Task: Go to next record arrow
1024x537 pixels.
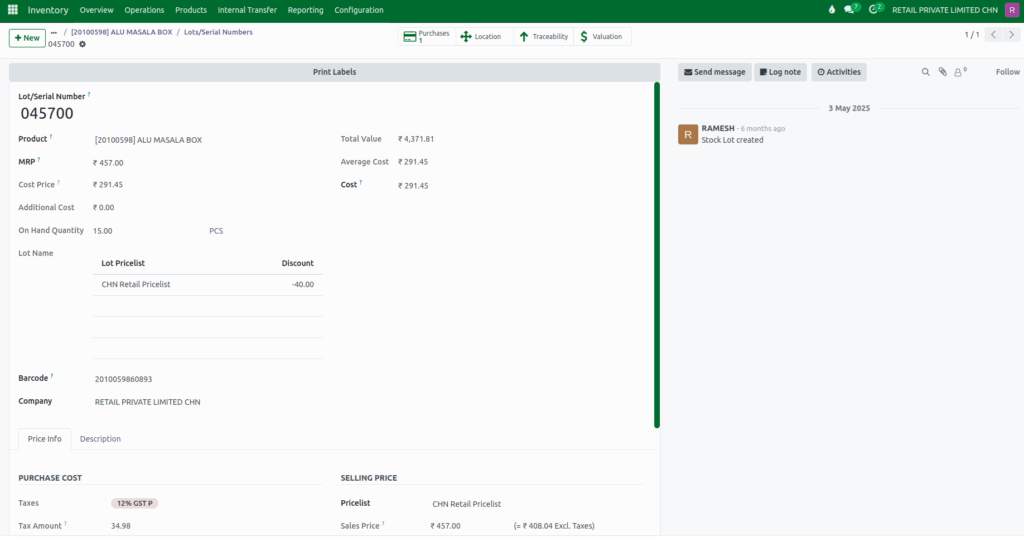Action: (1011, 35)
